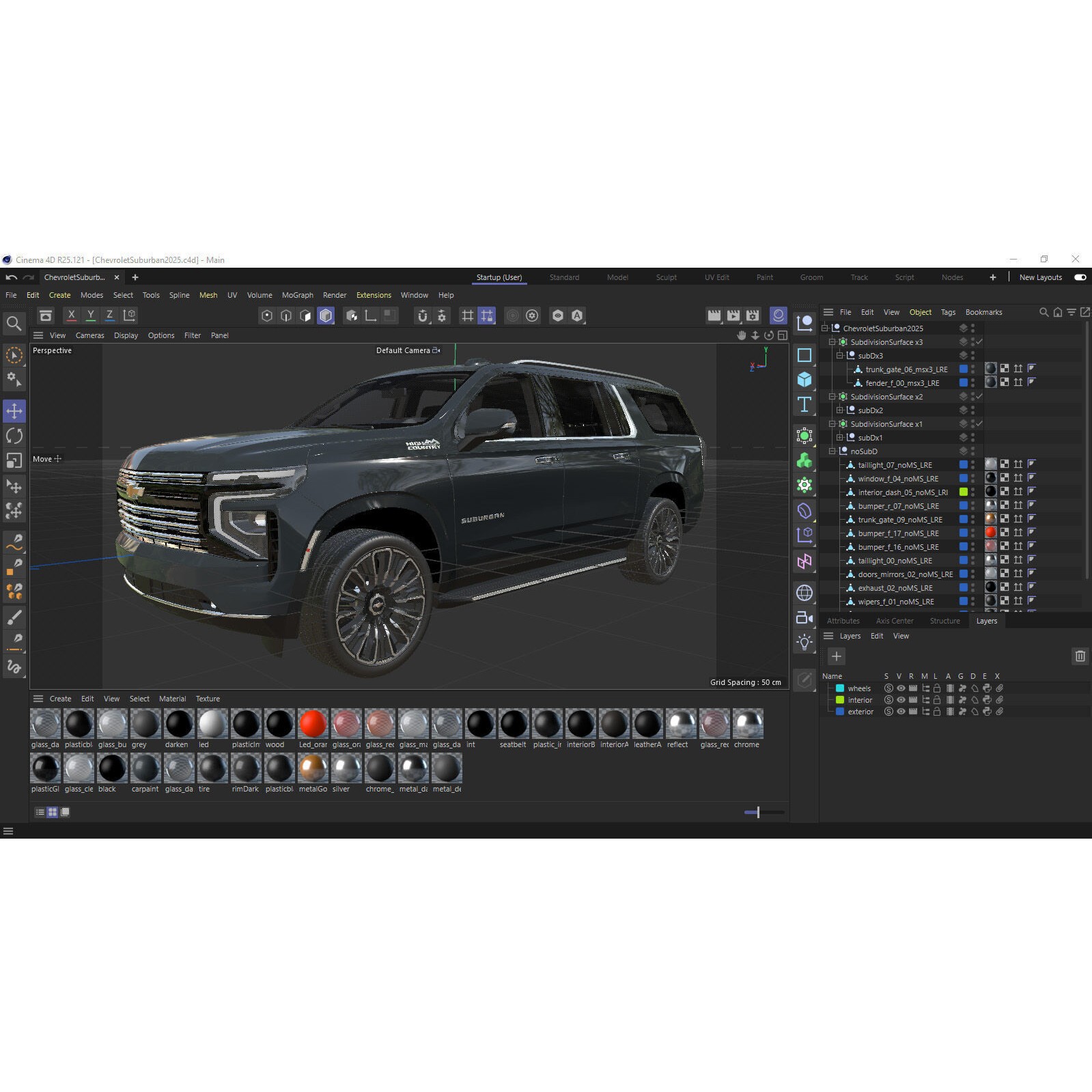Open the Structure tab
Screen dimensions: 1092x1092
point(944,621)
